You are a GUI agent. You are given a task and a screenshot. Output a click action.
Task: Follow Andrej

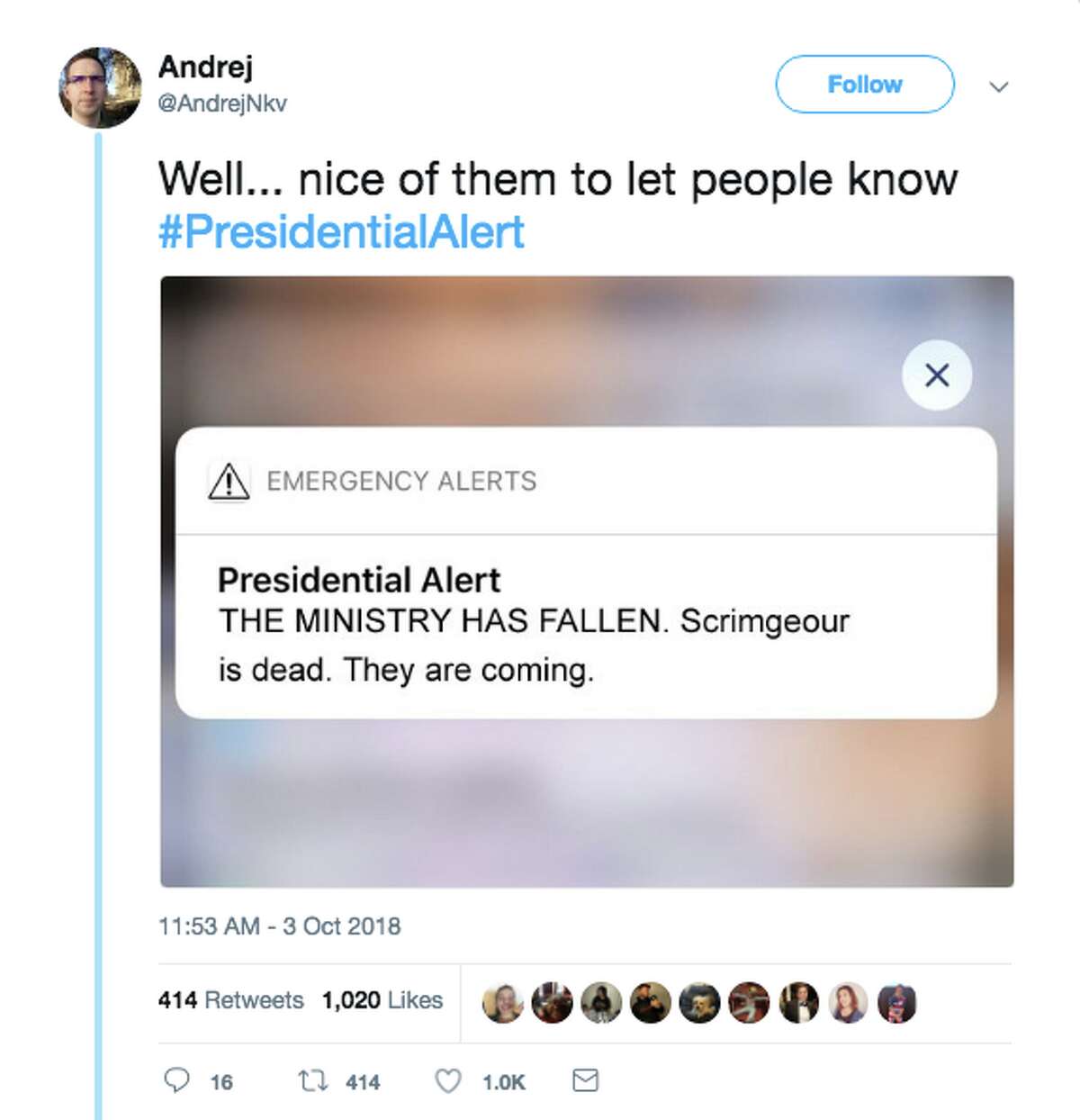(x=864, y=84)
